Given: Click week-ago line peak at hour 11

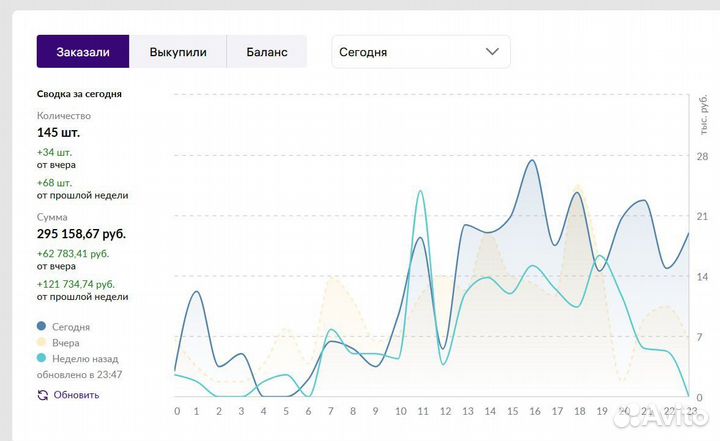Looking at the screenshot, I should tap(420, 190).
